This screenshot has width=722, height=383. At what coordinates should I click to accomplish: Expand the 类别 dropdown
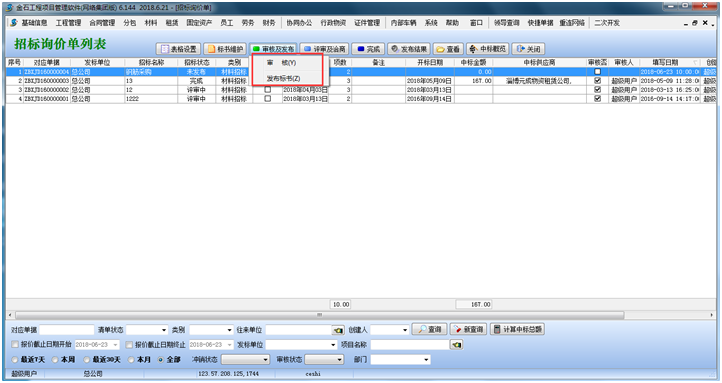tap(229, 330)
